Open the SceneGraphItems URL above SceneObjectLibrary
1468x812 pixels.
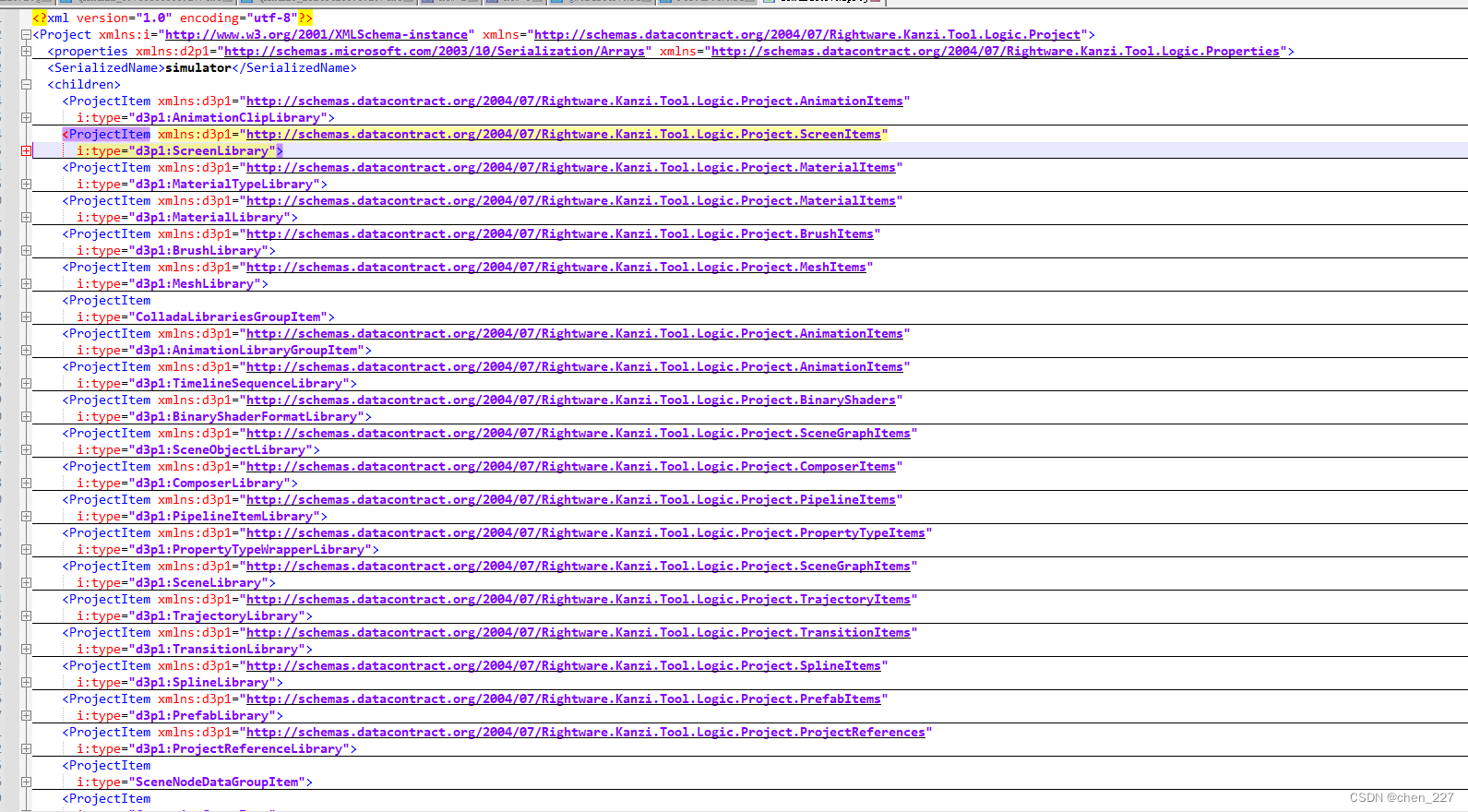point(579,434)
